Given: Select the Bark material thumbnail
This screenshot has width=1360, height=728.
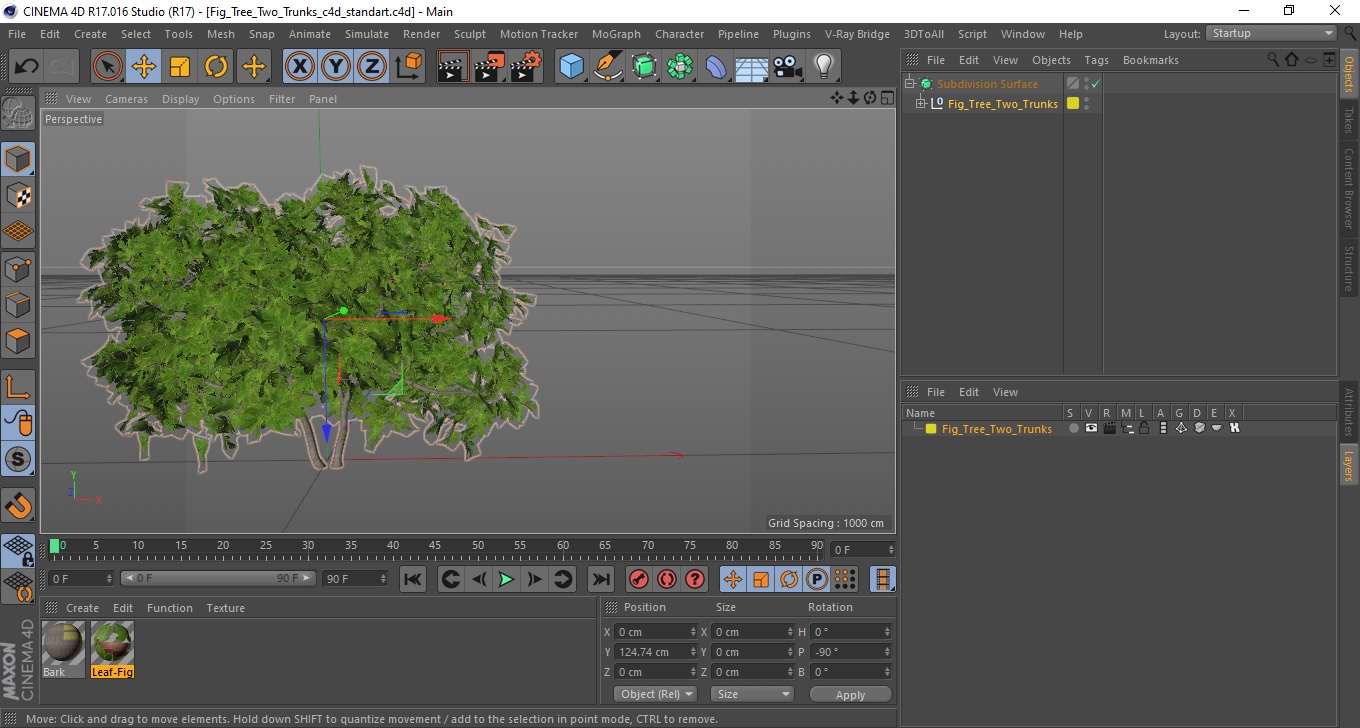Looking at the screenshot, I should tap(64, 644).
